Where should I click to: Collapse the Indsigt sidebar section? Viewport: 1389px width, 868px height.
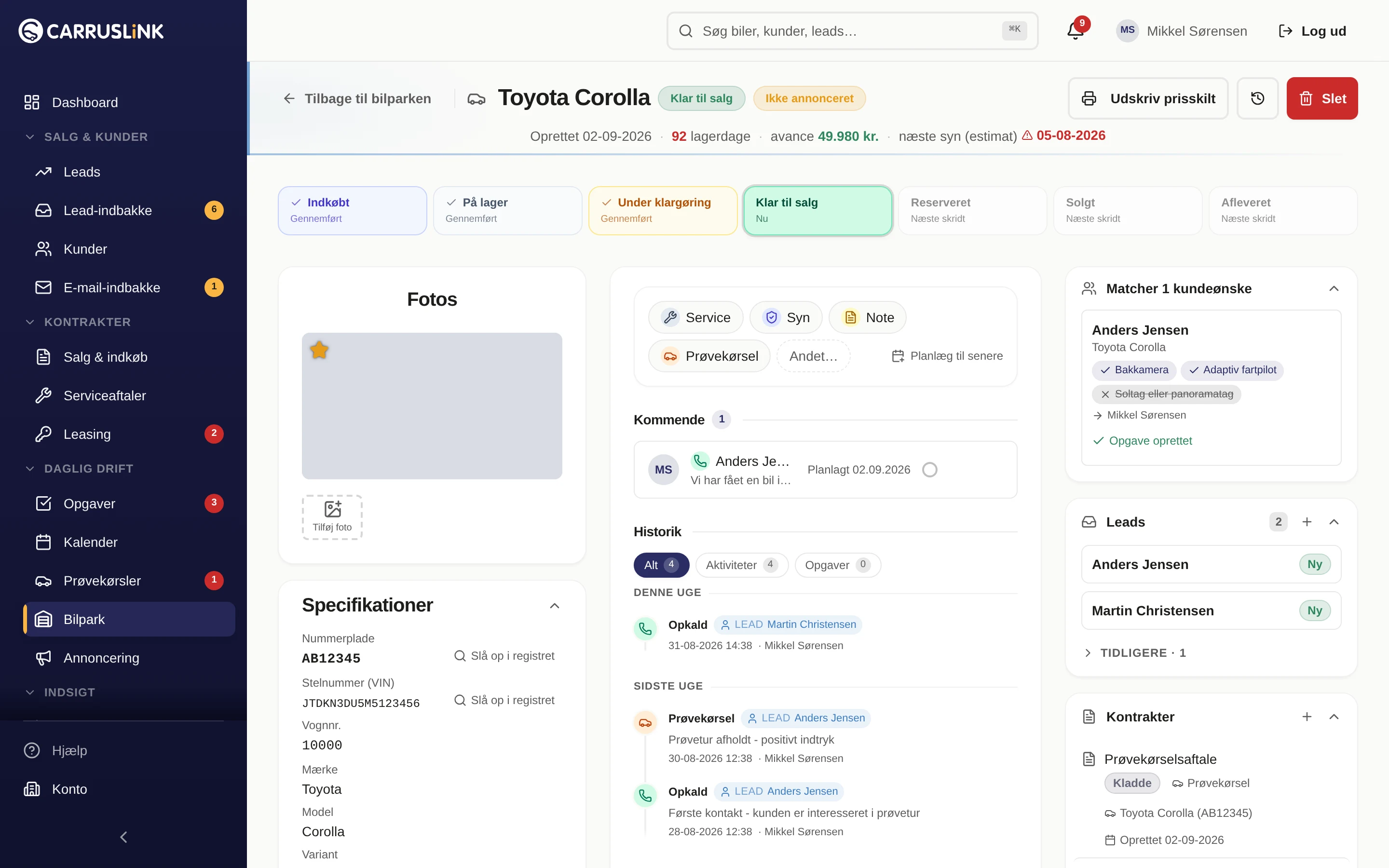pyautogui.click(x=60, y=692)
